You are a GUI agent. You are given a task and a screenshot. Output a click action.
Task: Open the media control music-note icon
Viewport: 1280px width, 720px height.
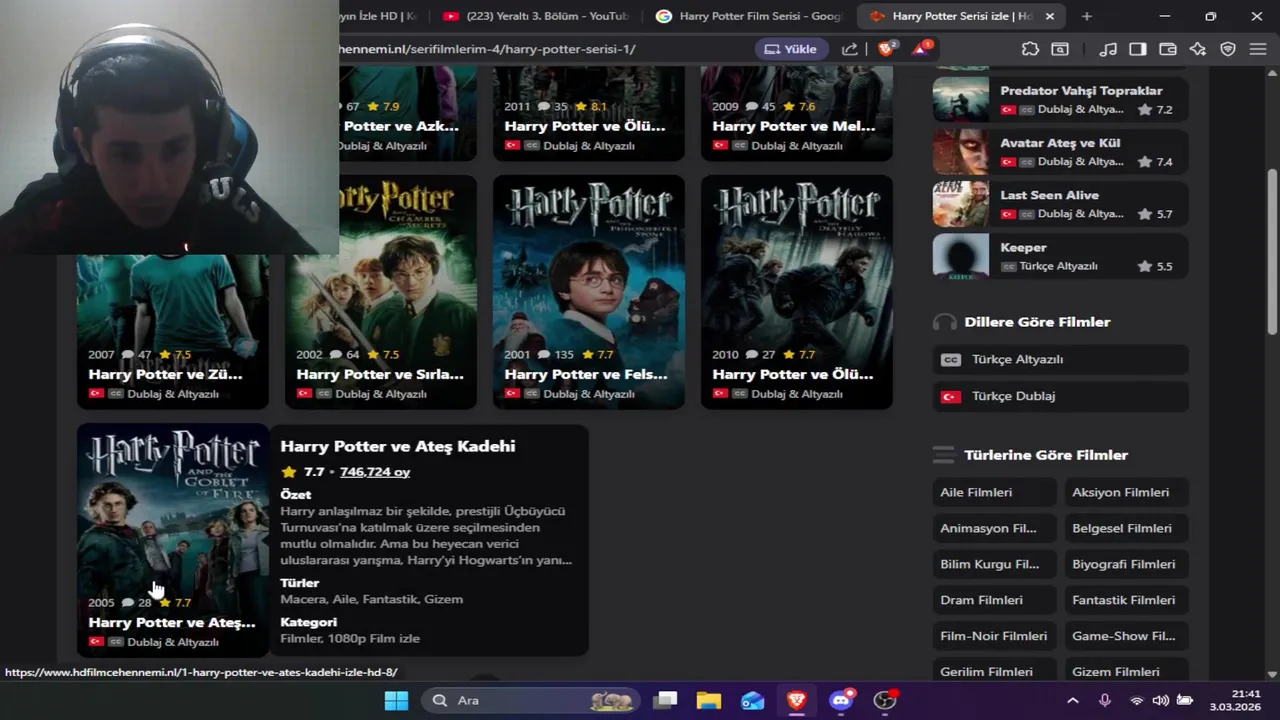click(x=1108, y=48)
